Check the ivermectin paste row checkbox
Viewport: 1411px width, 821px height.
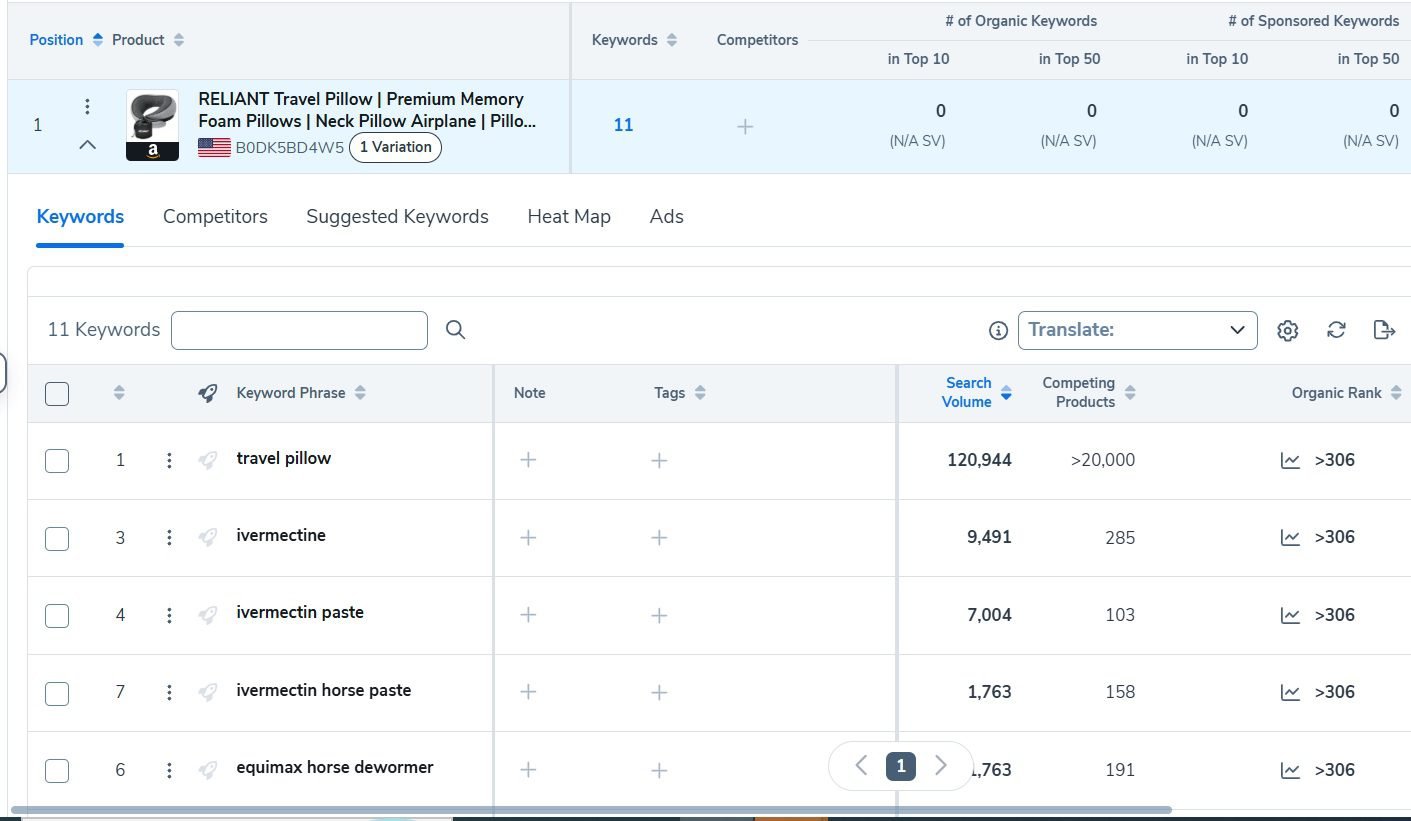coord(57,615)
